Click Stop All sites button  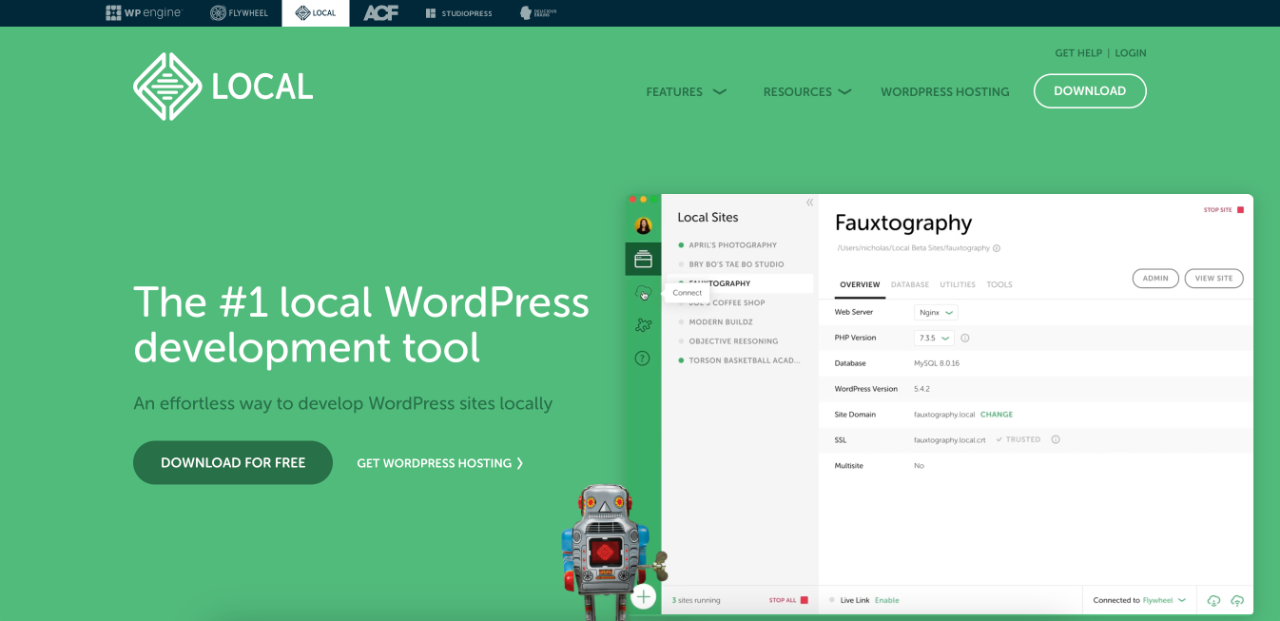coord(788,600)
